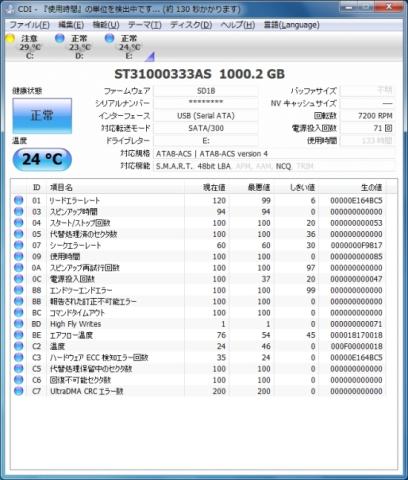
Task: Click status icon of row B8 エンドツーエンドエラー
Action: (x=19, y=290)
